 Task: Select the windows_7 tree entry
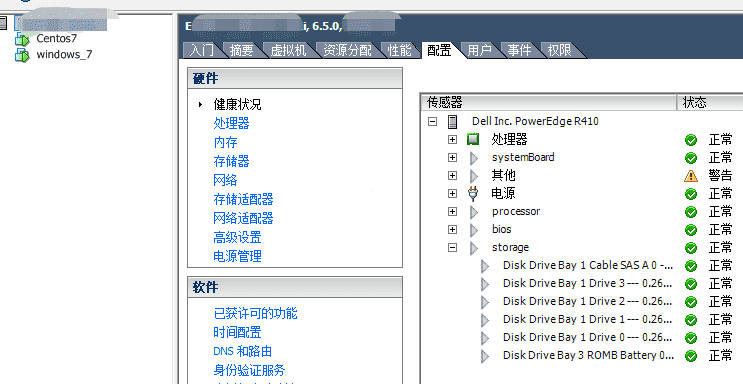coord(64,55)
